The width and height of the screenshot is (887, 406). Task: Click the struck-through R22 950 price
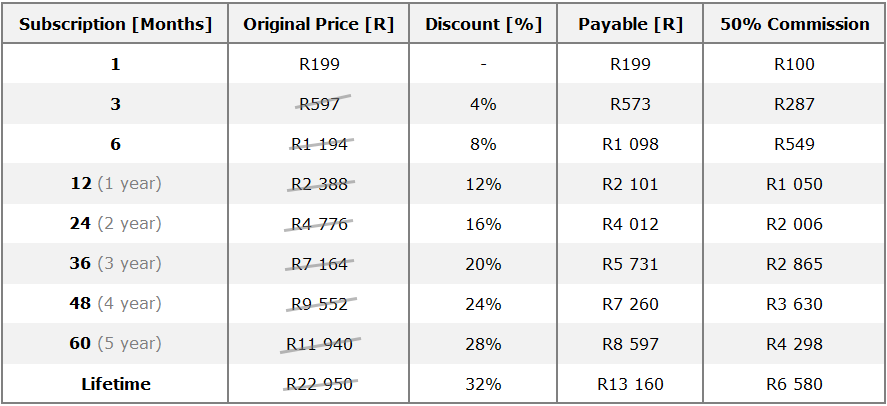320,385
